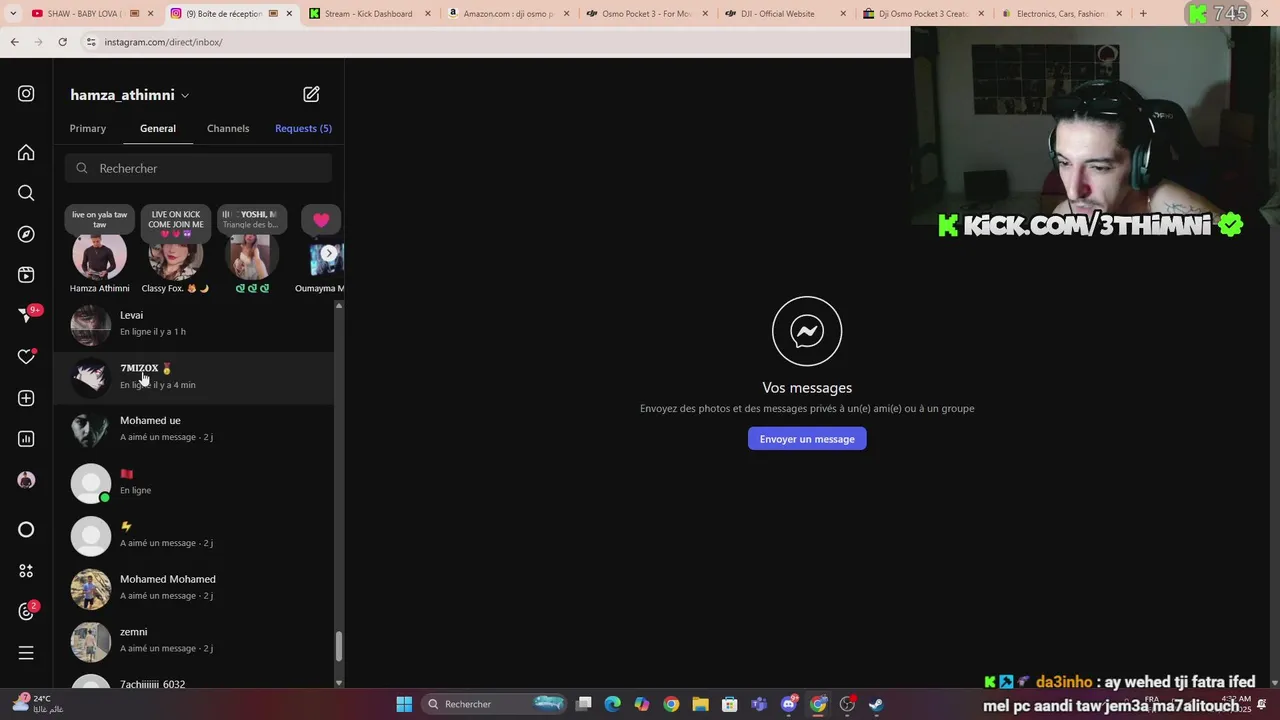Screen dimensions: 1280x720
Task: Open conversation with Mohamed Mohamed
Action: coord(194,589)
